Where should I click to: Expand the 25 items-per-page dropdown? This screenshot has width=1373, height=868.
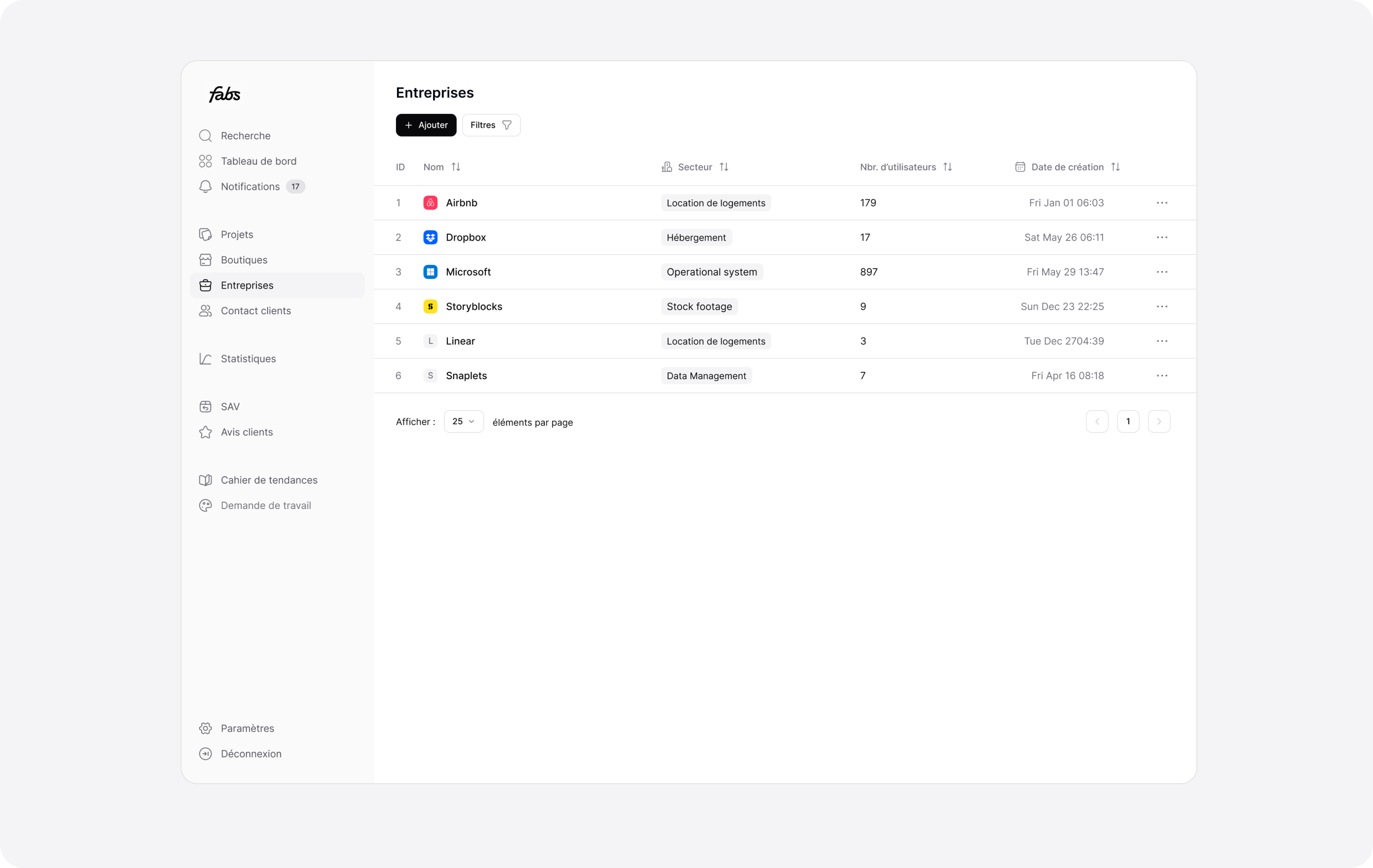pos(464,422)
